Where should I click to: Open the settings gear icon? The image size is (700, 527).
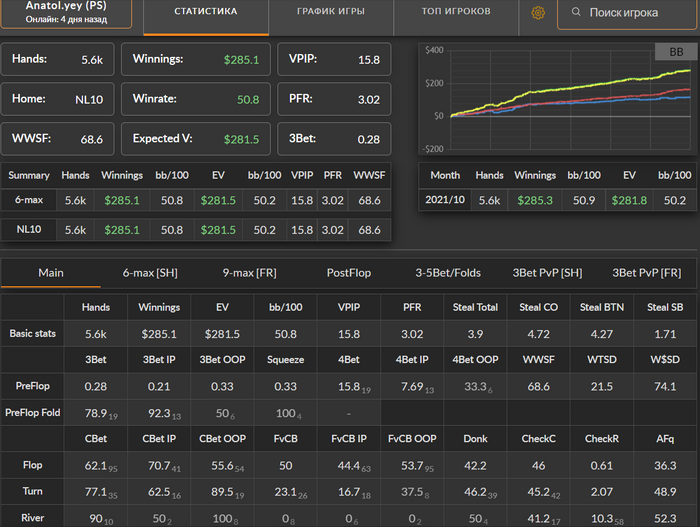click(x=538, y=13)
